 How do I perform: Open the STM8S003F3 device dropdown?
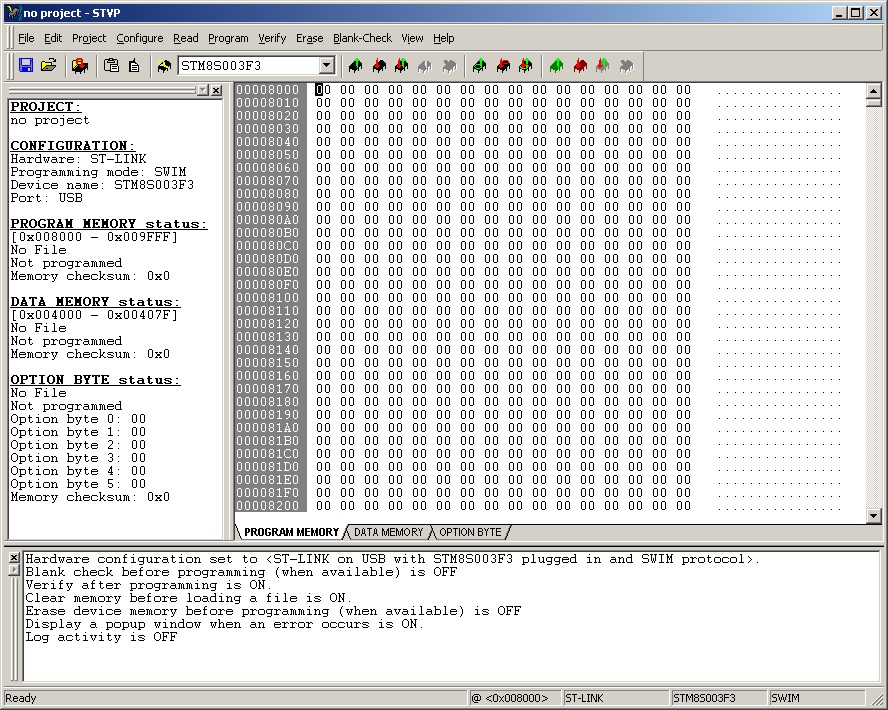pyautogui.click(x=326, y=66)
